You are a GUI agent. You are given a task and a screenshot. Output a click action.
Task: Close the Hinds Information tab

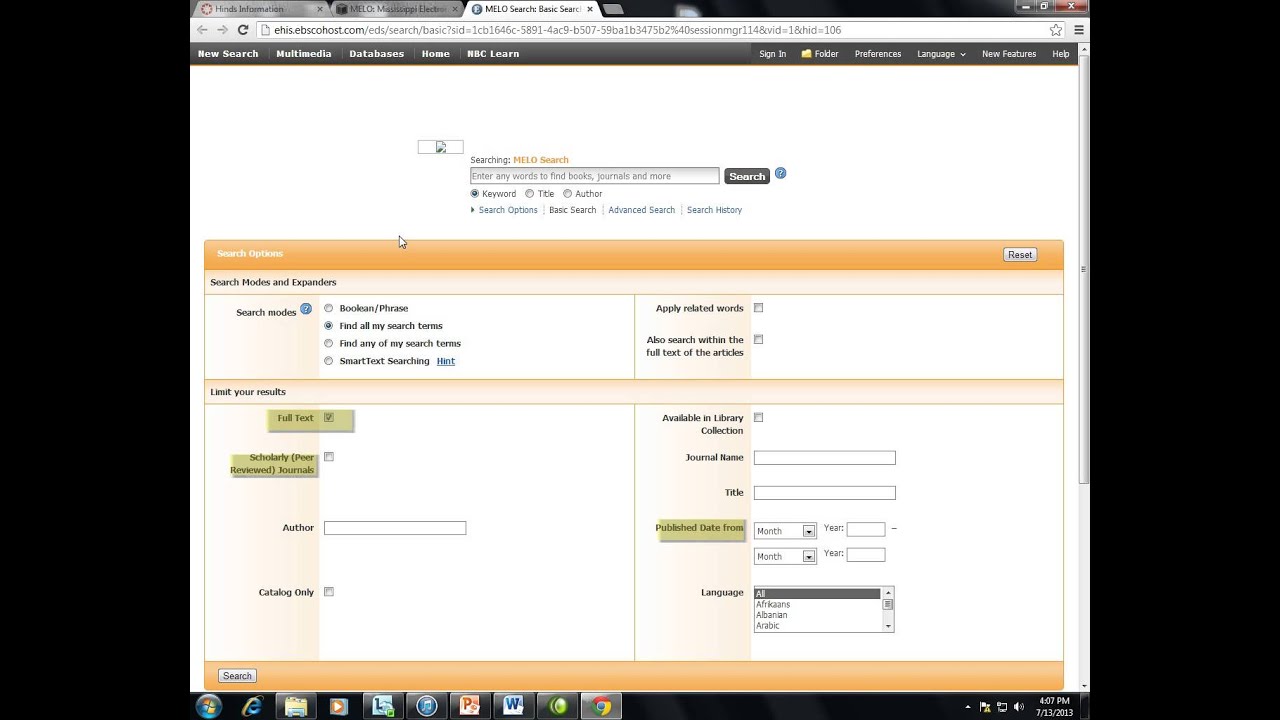click(x=321, y=9)
